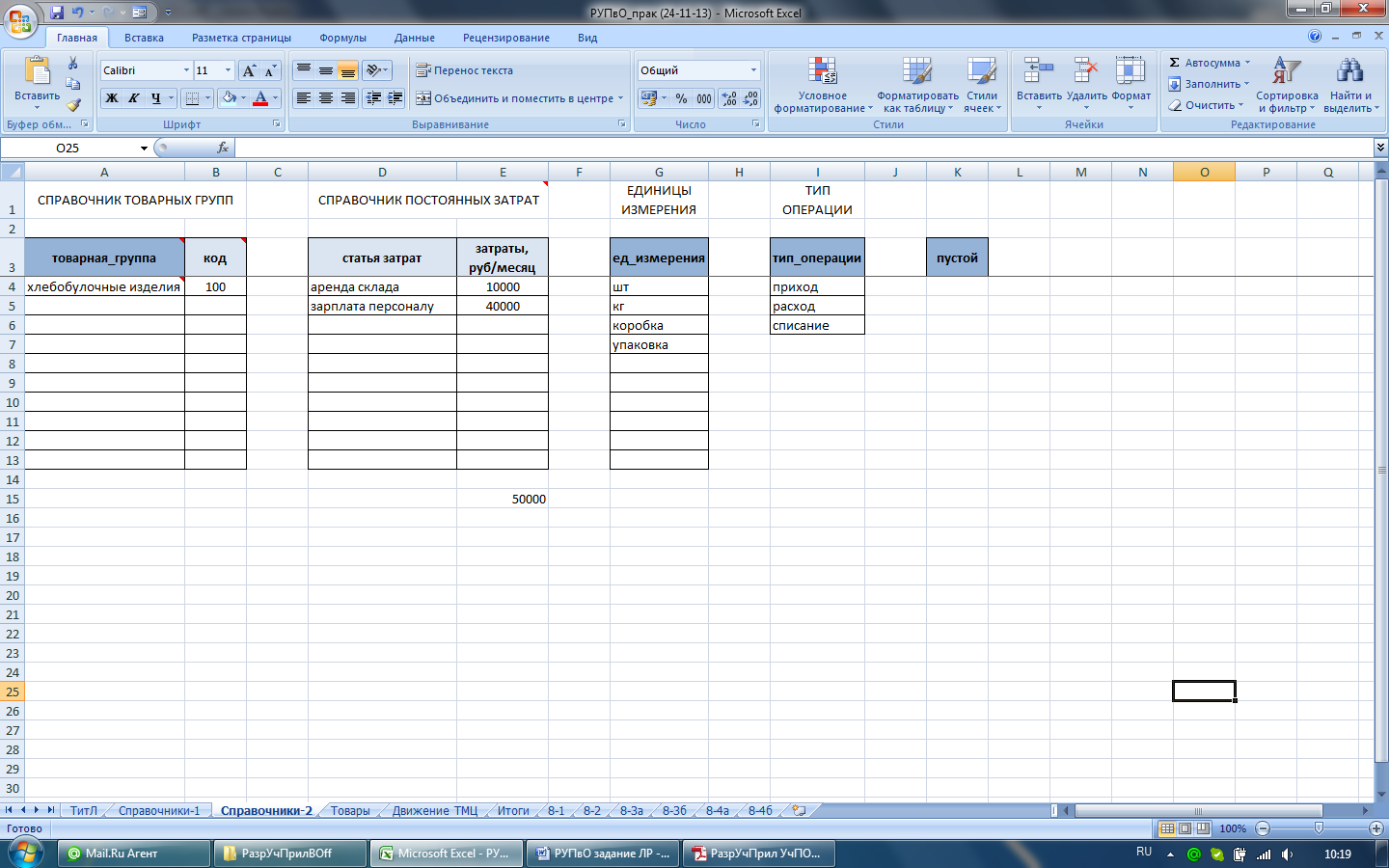Open Очистить clear dropdown

pos(1207,105)
